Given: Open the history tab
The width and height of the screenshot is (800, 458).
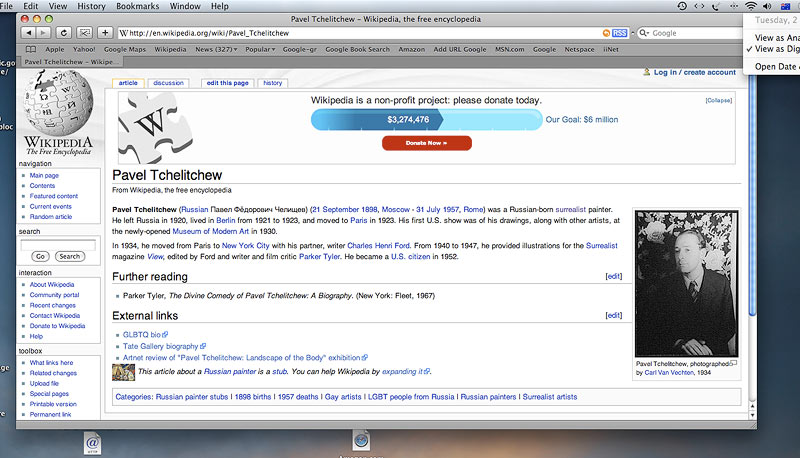Looking at the screenshot, I should click(272, 83).
